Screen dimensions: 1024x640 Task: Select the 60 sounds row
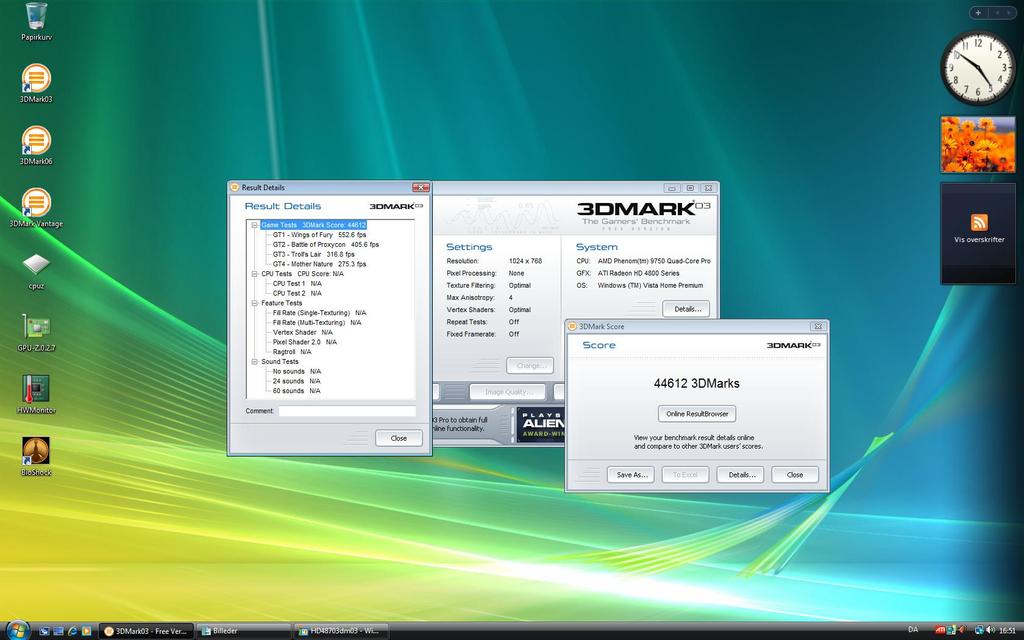coord(296,391)
